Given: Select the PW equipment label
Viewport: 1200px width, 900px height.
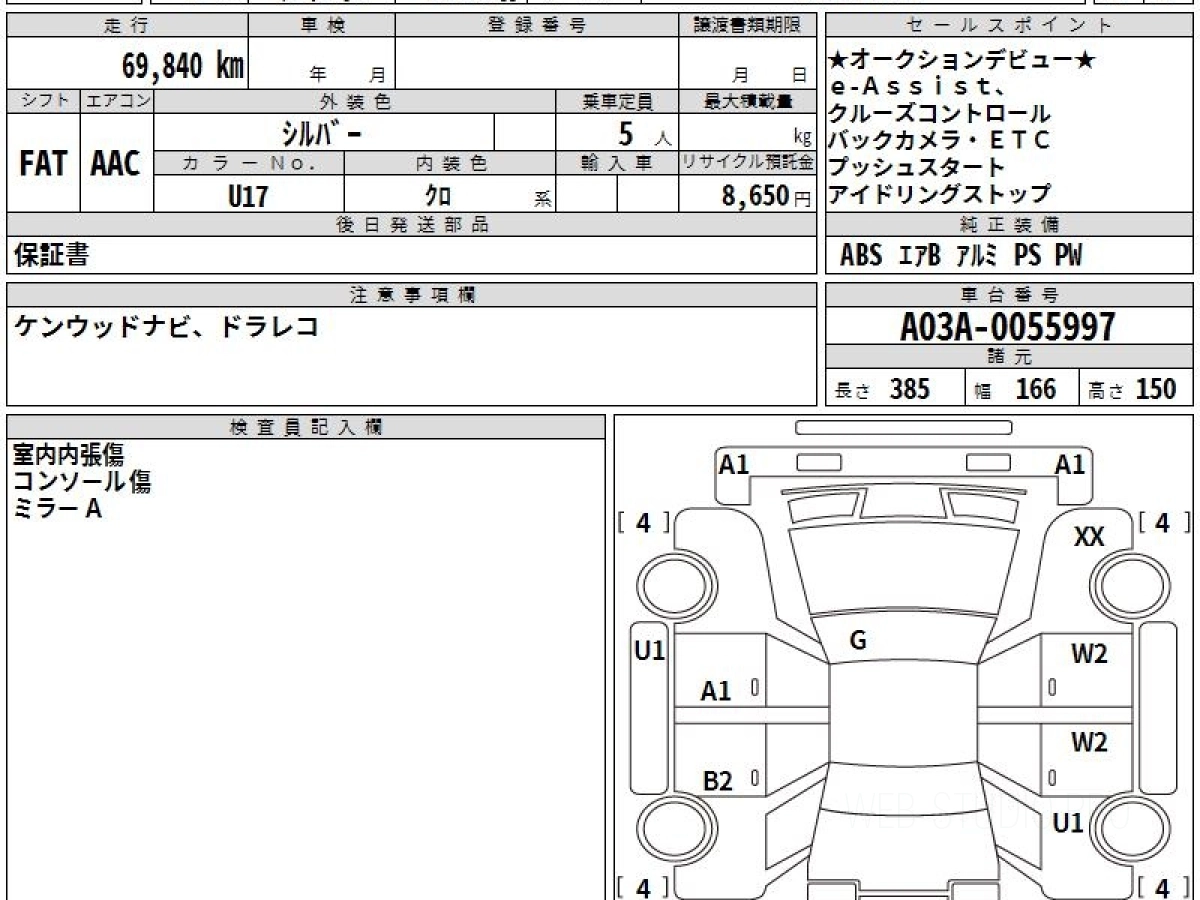Looking at the screenshot, I should coord(1068,256).
